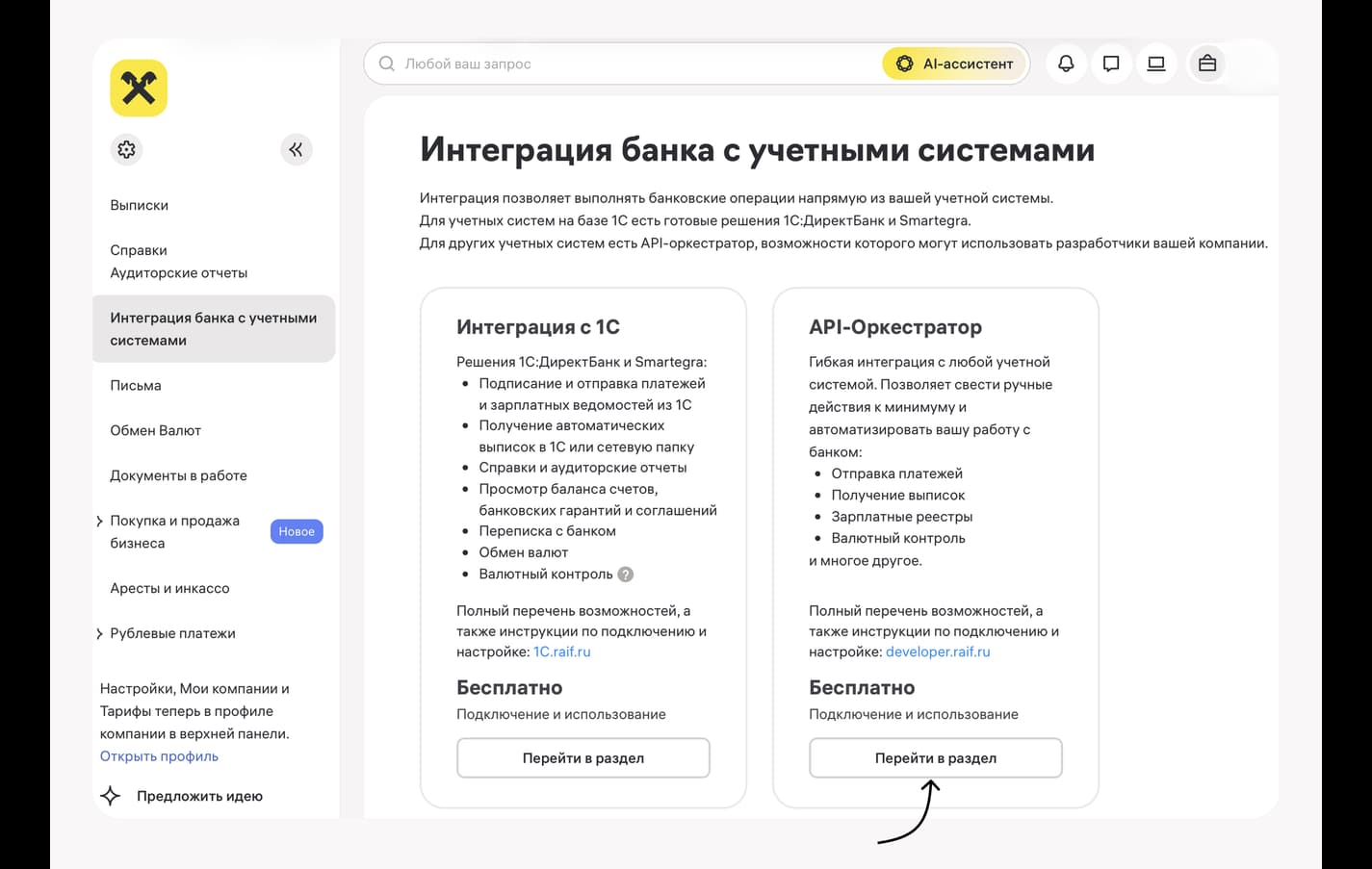
Task: Collapse the sidebar with double-chevron icon
Action: click(297, 149)
